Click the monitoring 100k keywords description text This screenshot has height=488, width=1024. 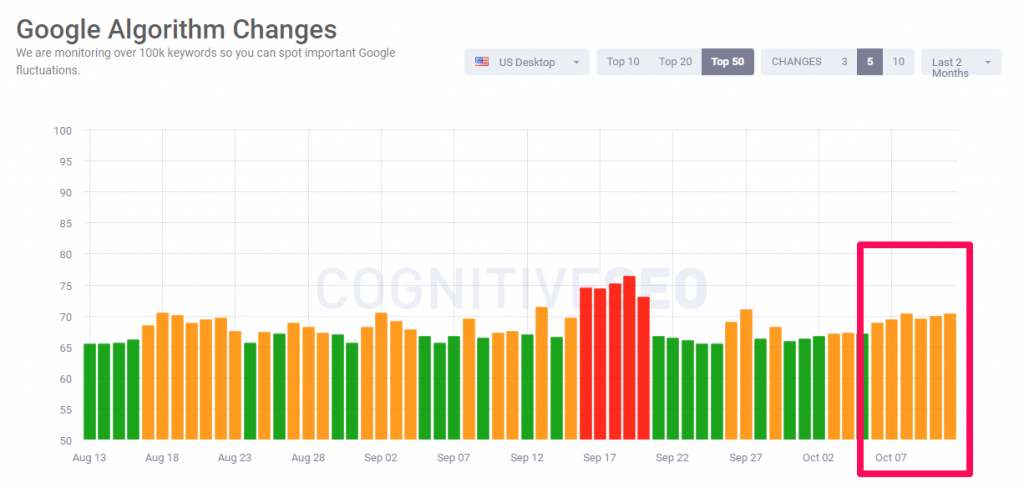pyautogui.click(x=206, y=61)
